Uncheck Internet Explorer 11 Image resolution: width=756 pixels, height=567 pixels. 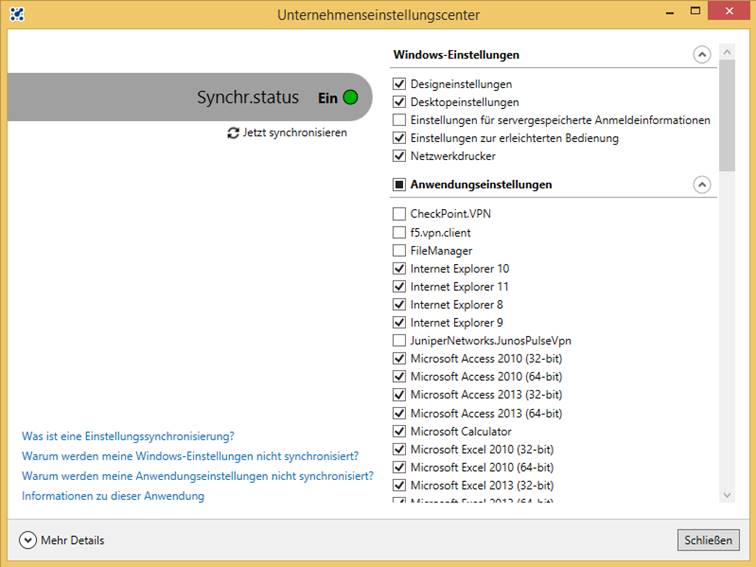[399, 287]
